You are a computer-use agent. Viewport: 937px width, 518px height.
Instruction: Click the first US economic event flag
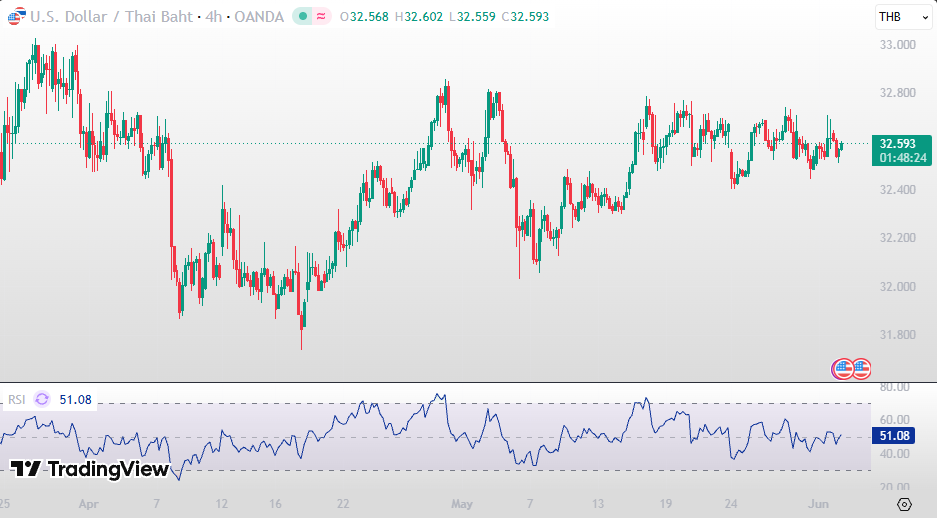(843, 369)
